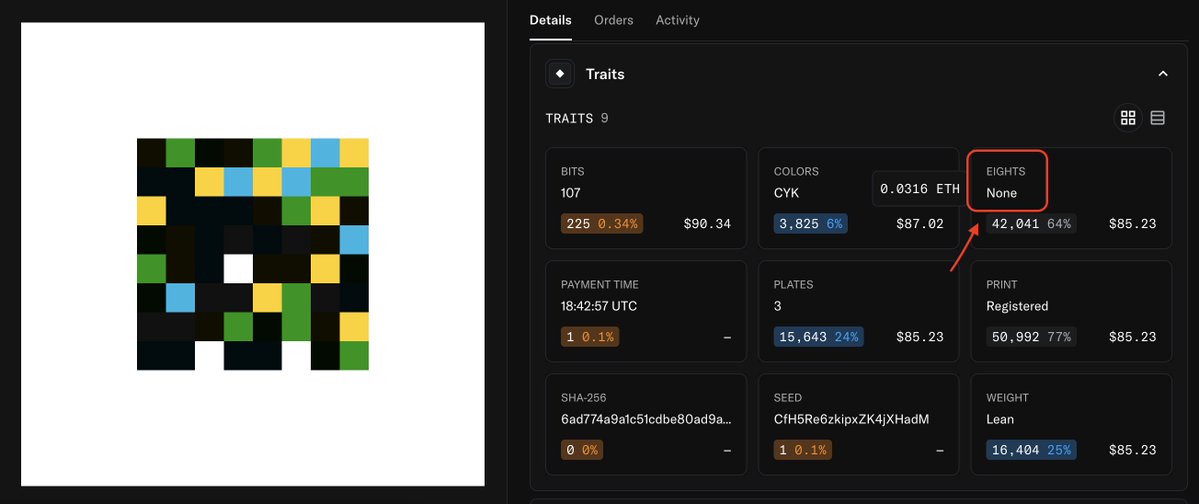The image size is (1199, 504).
Task: Click the 0 0% badge under SHA-256
Action: (582, 450)
